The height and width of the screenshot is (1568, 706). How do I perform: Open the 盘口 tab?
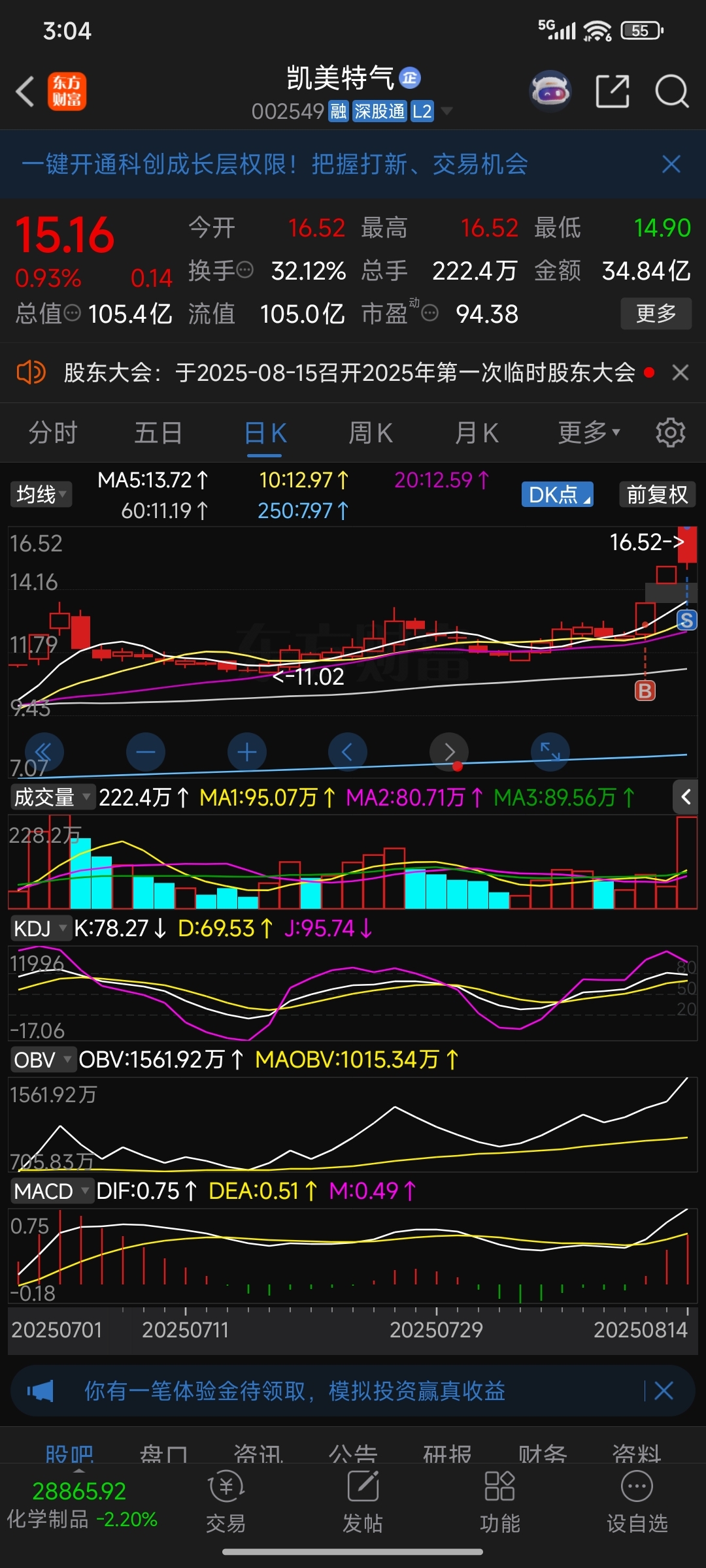[x=163, y=1454]
